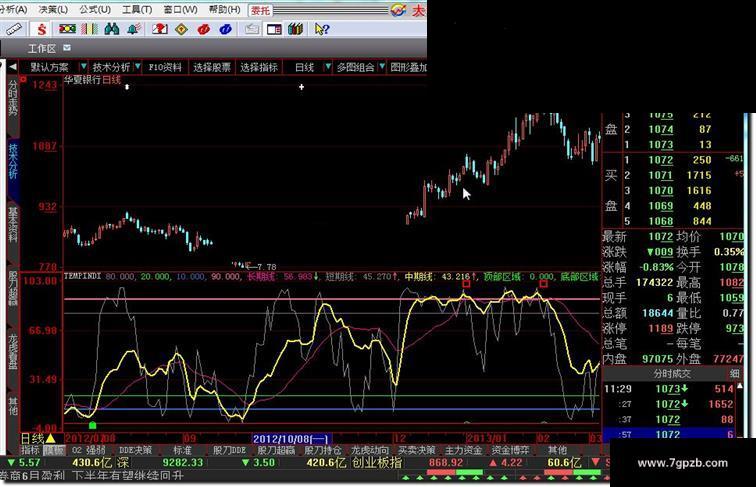
Task: Select the 基本资料 vertical side tab
Action: coord(13,225)
